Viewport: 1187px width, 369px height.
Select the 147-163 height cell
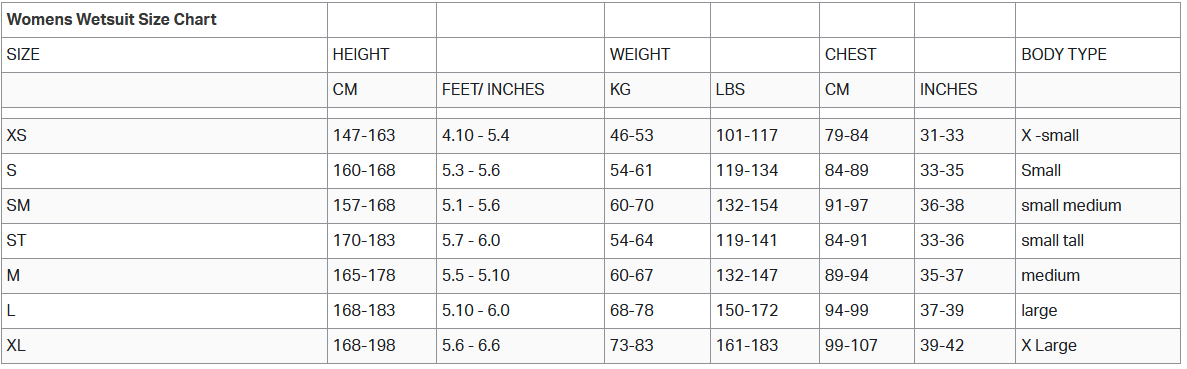[x=364, y=136]
